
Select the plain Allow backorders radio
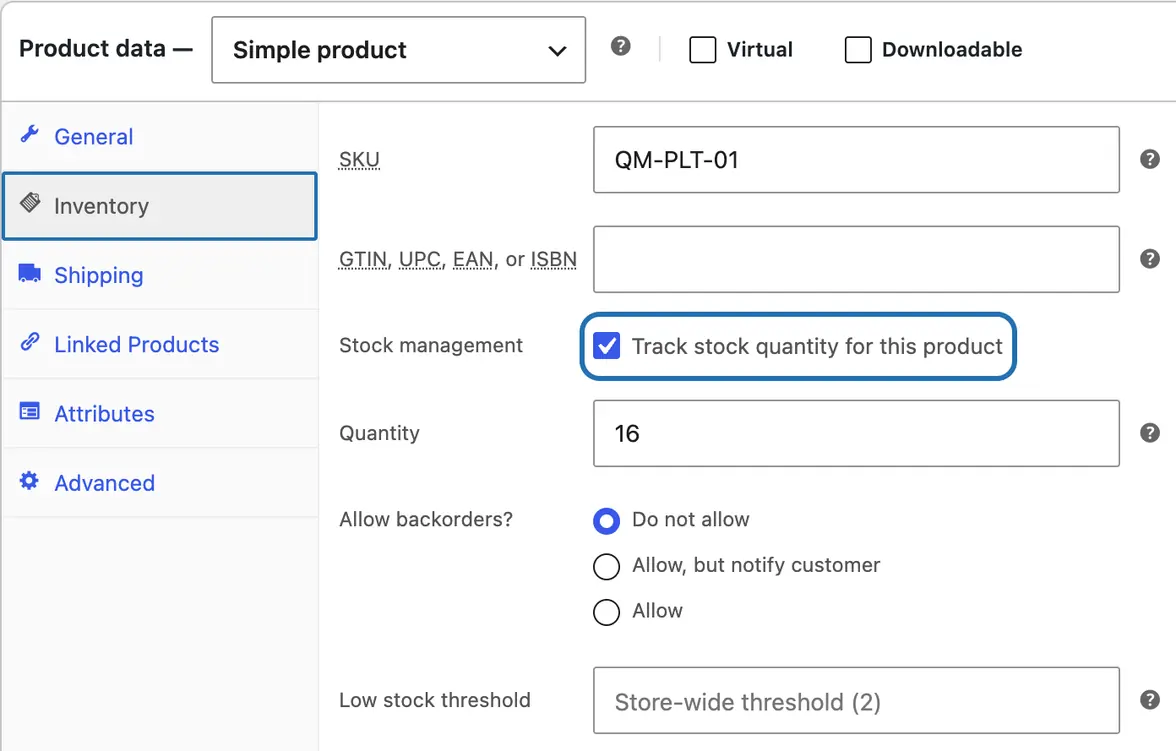[607, 612]
